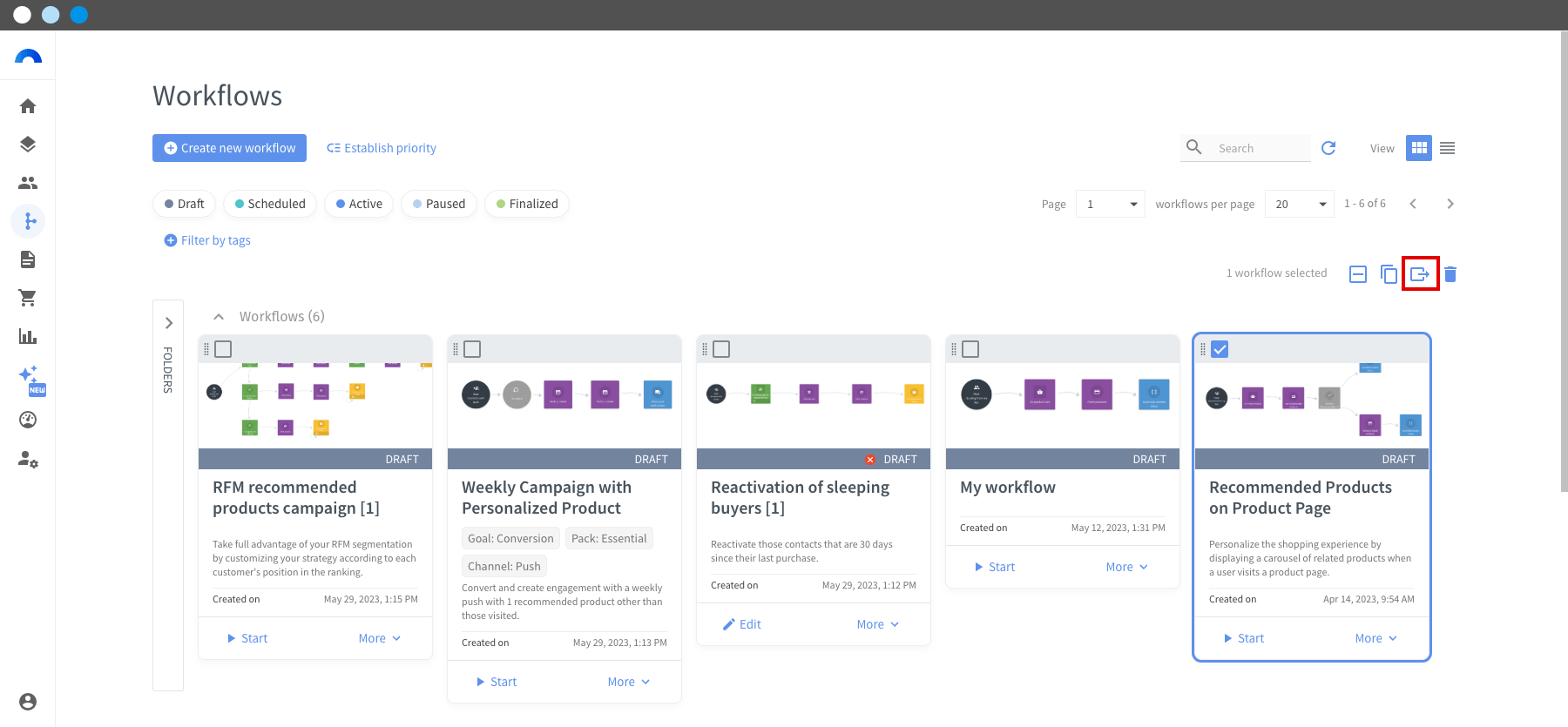
Task: Open the account profile icon at bottom
Action: [x=28, y=702]
